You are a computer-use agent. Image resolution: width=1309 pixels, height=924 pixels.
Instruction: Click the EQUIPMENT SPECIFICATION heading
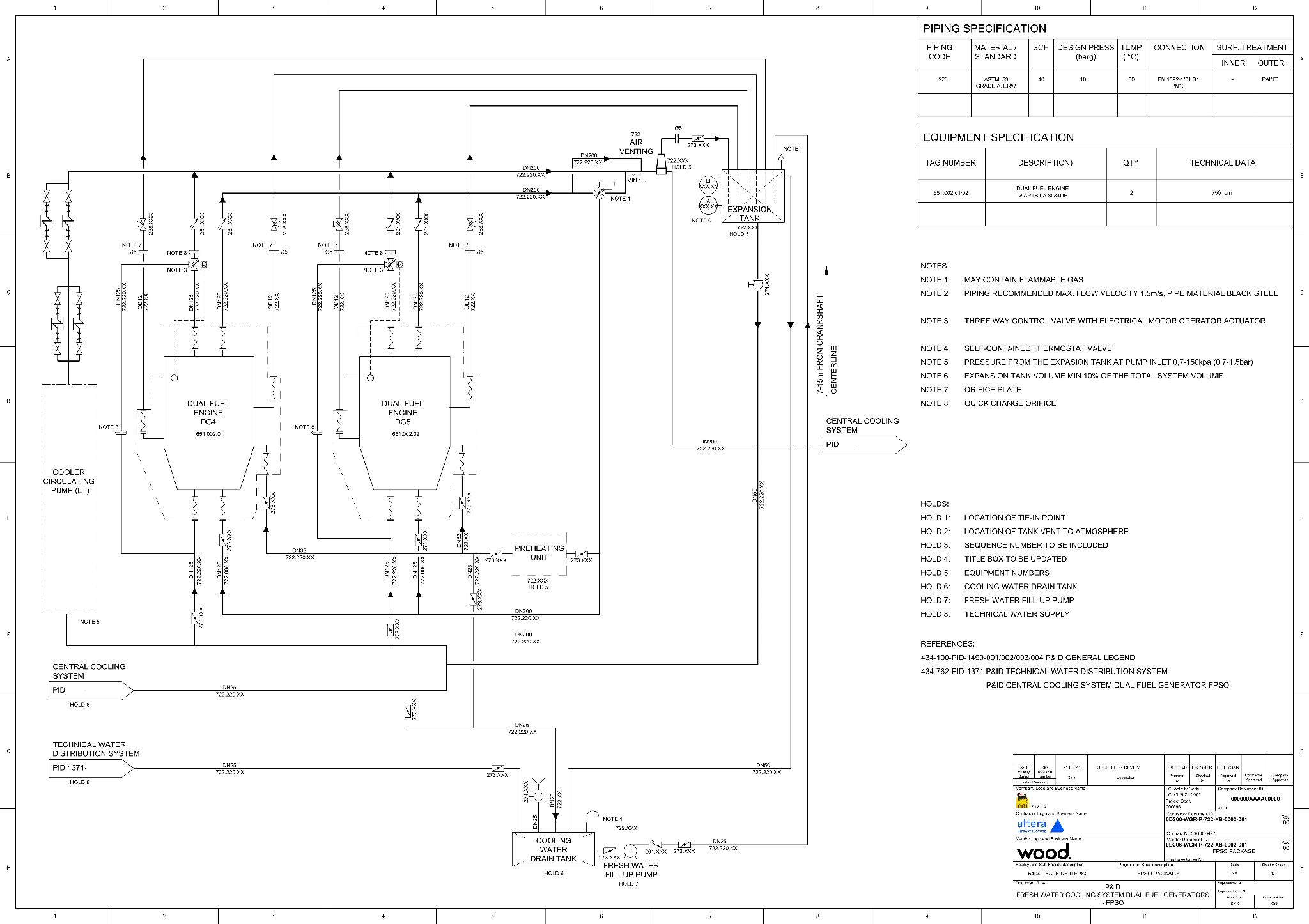tap(998, 137)
